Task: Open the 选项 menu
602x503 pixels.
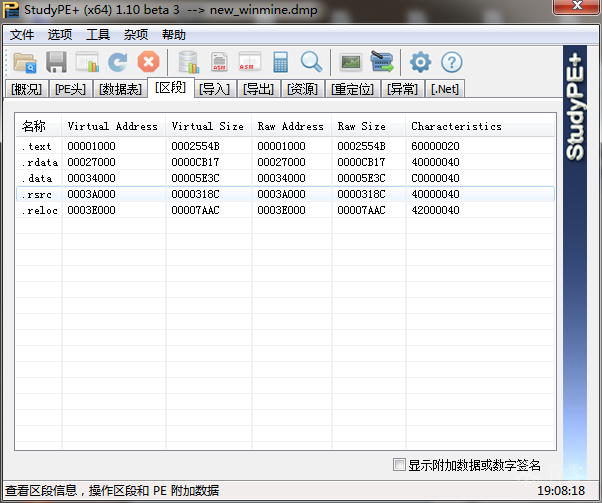Action: [x=60, y=35]
